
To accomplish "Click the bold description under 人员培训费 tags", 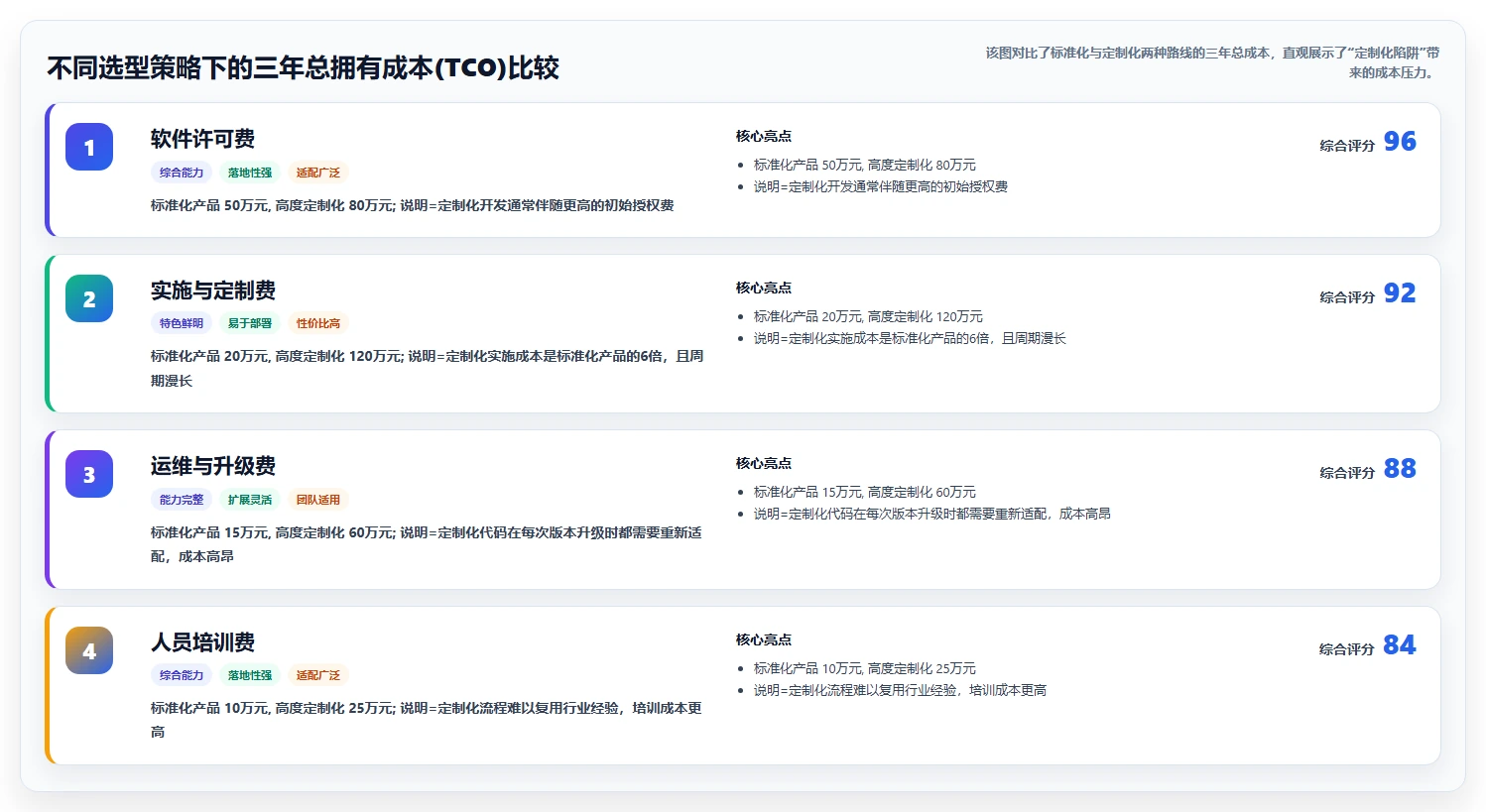I will pyautogui.click(x=427, y=720).
